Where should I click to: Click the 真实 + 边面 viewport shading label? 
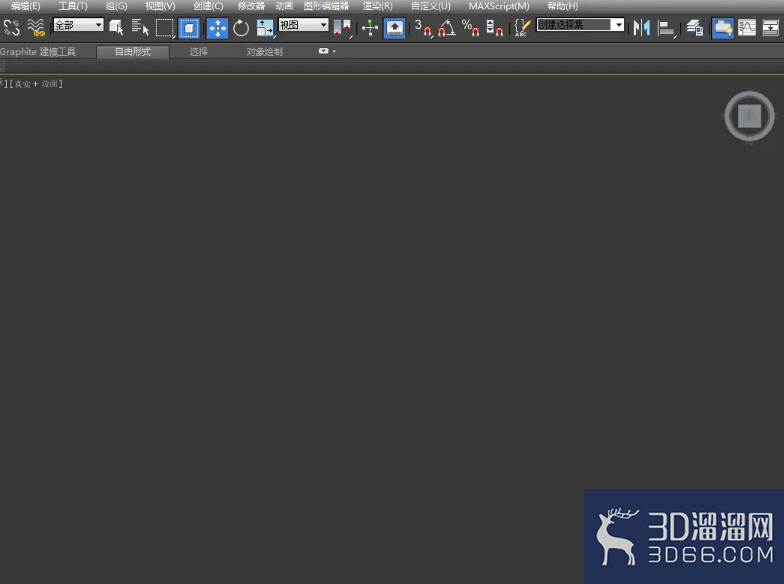(36, 84)
